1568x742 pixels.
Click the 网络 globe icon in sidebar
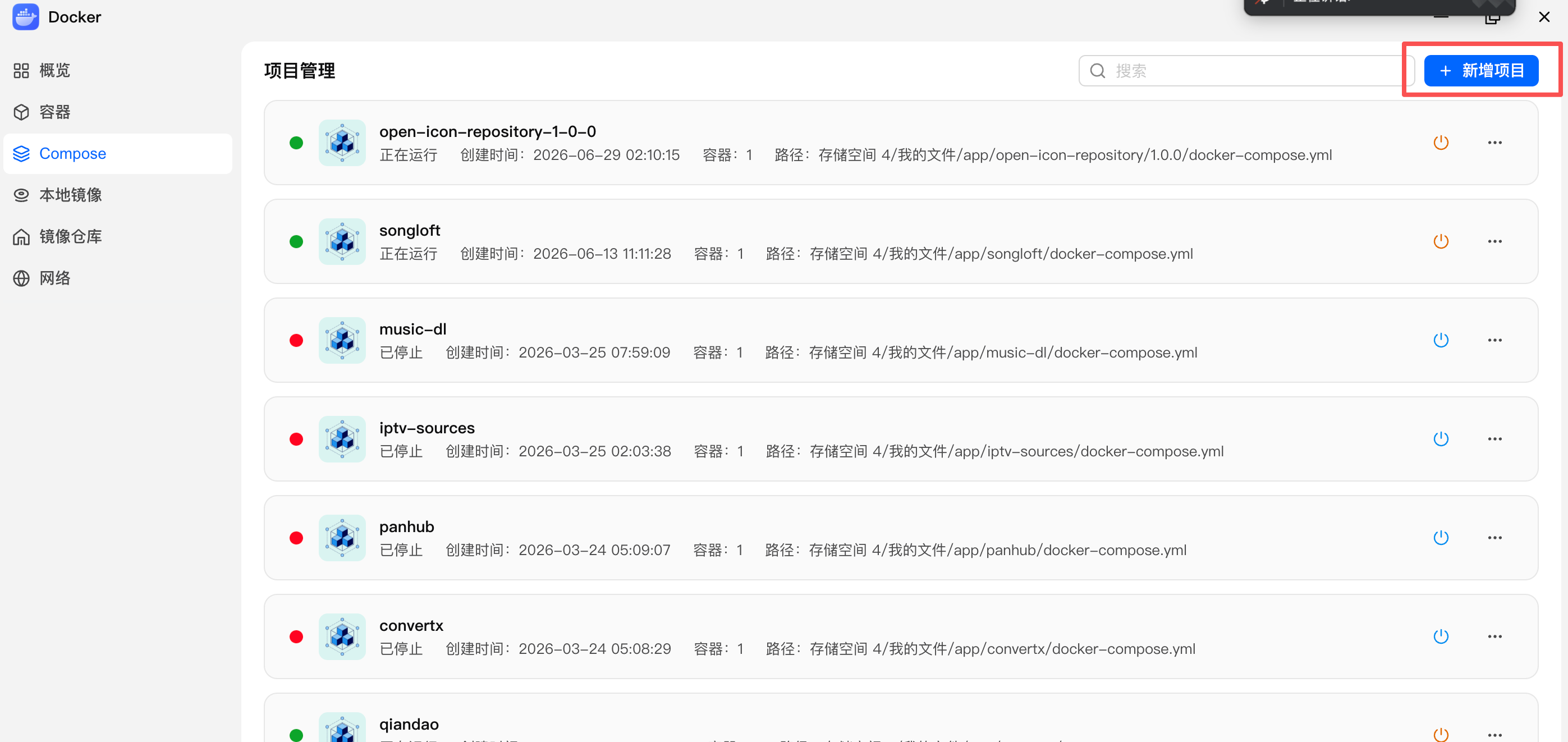[21, 278]
